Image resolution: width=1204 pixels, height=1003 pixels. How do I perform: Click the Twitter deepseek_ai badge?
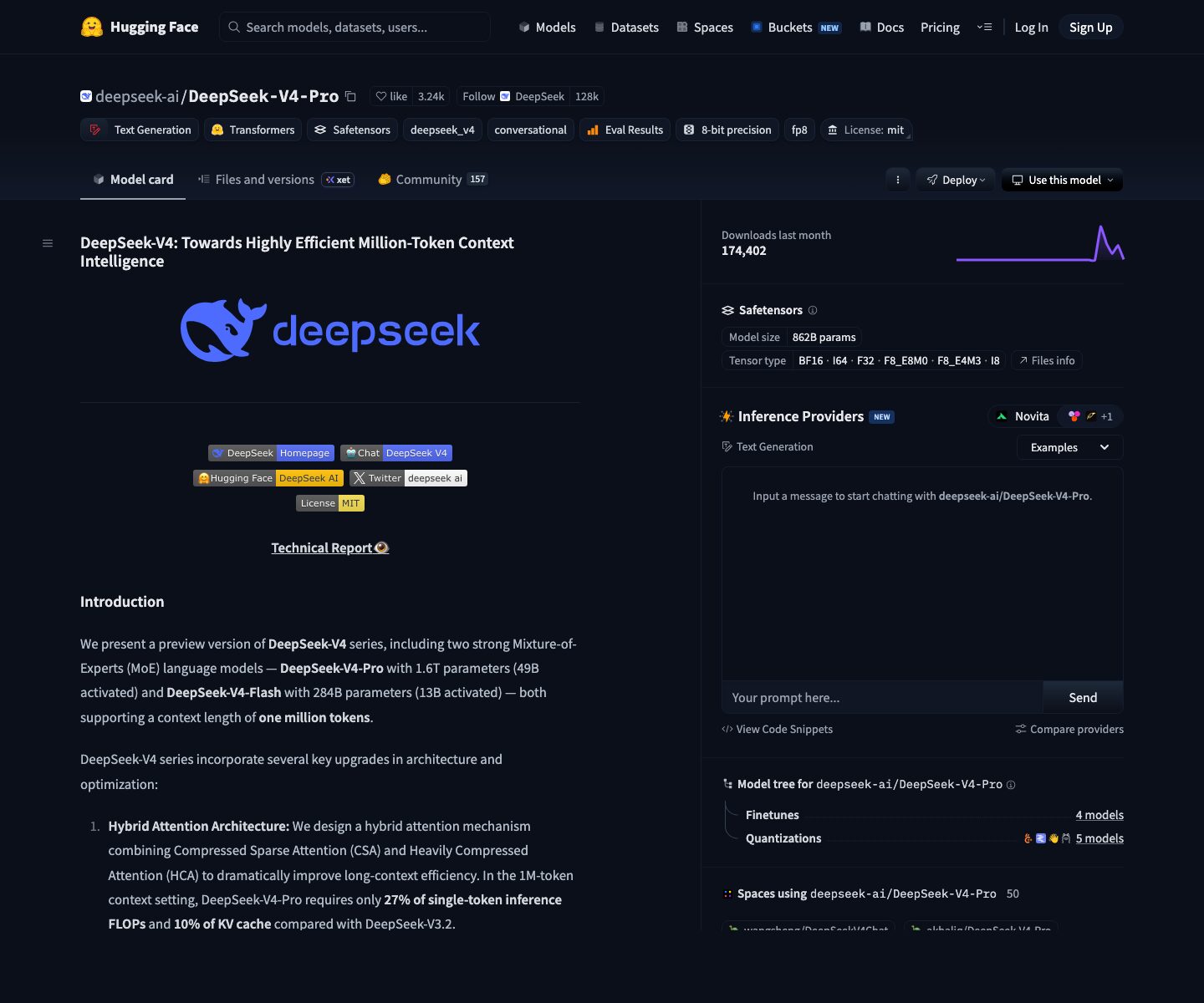point(408,478)
